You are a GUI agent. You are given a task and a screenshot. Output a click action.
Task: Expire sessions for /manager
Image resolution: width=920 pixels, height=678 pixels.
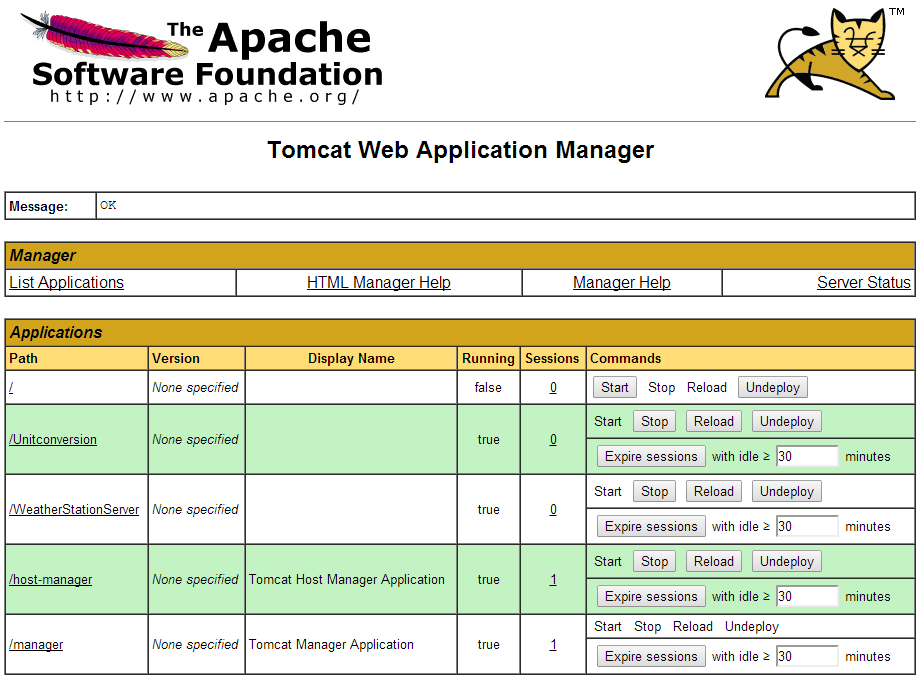(x=650, y=656)
